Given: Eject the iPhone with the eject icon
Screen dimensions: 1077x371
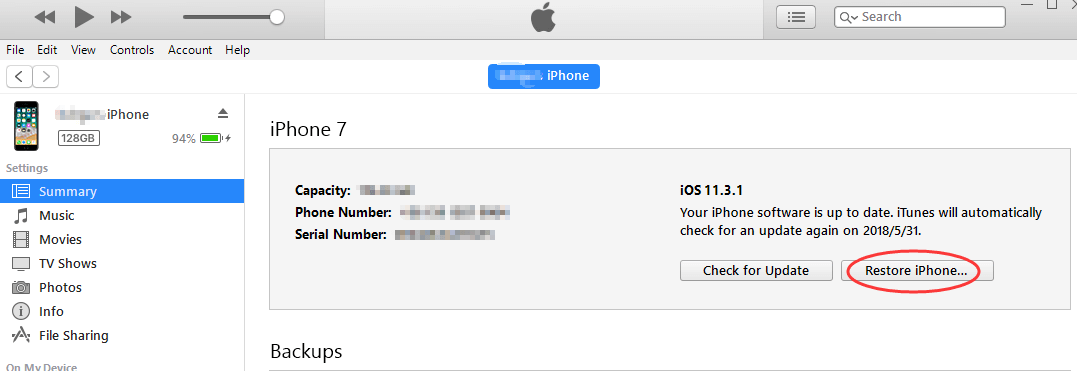Looking at the screenshot, I should [x=223, y=113].
